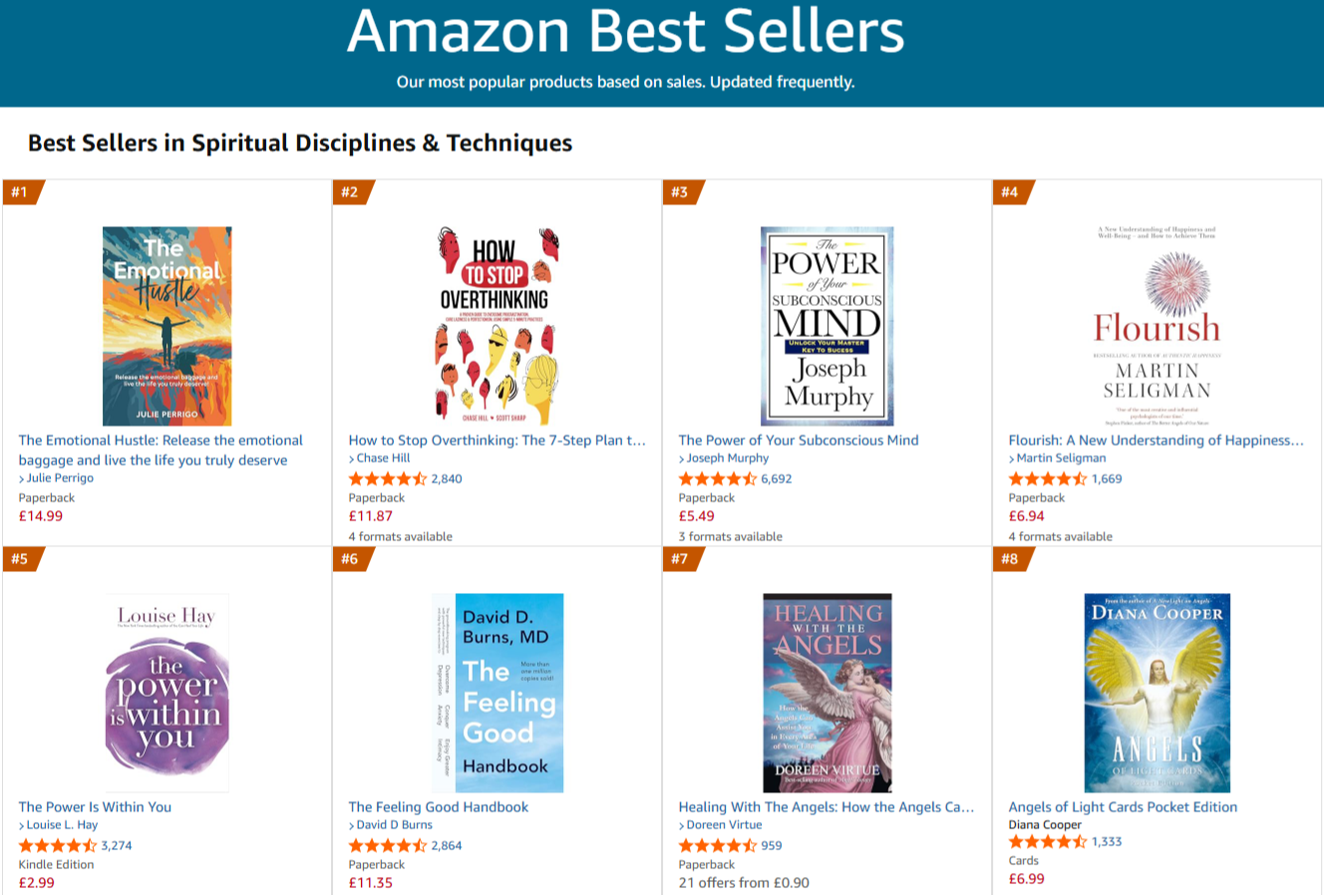
Task: Open '4 formats available' under How to Stop Overthinking
Action: (401, 536)
